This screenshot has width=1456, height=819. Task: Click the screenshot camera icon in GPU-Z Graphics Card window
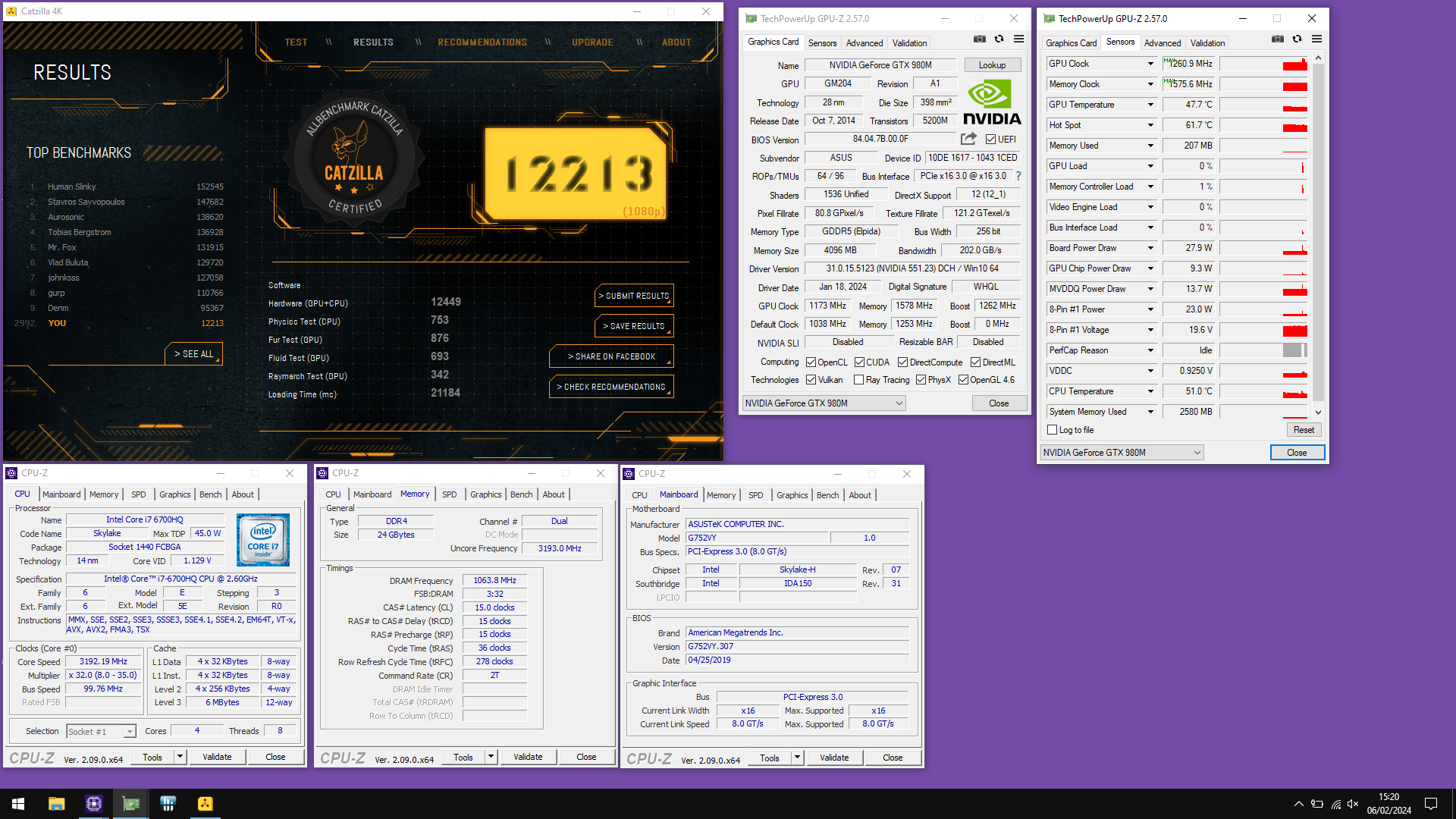click(980, 39)
